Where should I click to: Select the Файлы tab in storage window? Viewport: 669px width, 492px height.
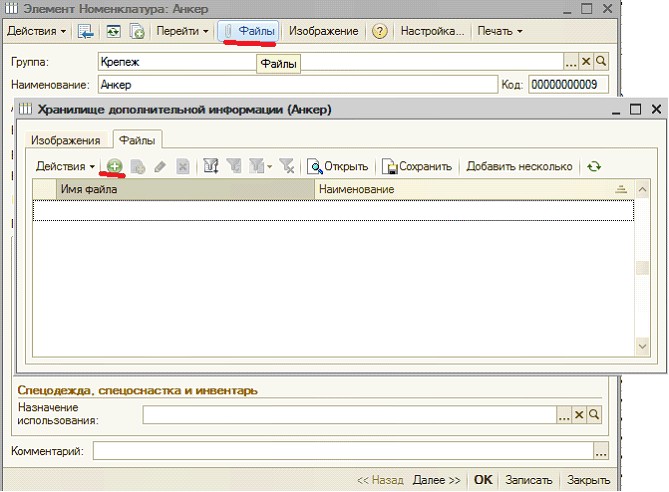click(137, 140)
